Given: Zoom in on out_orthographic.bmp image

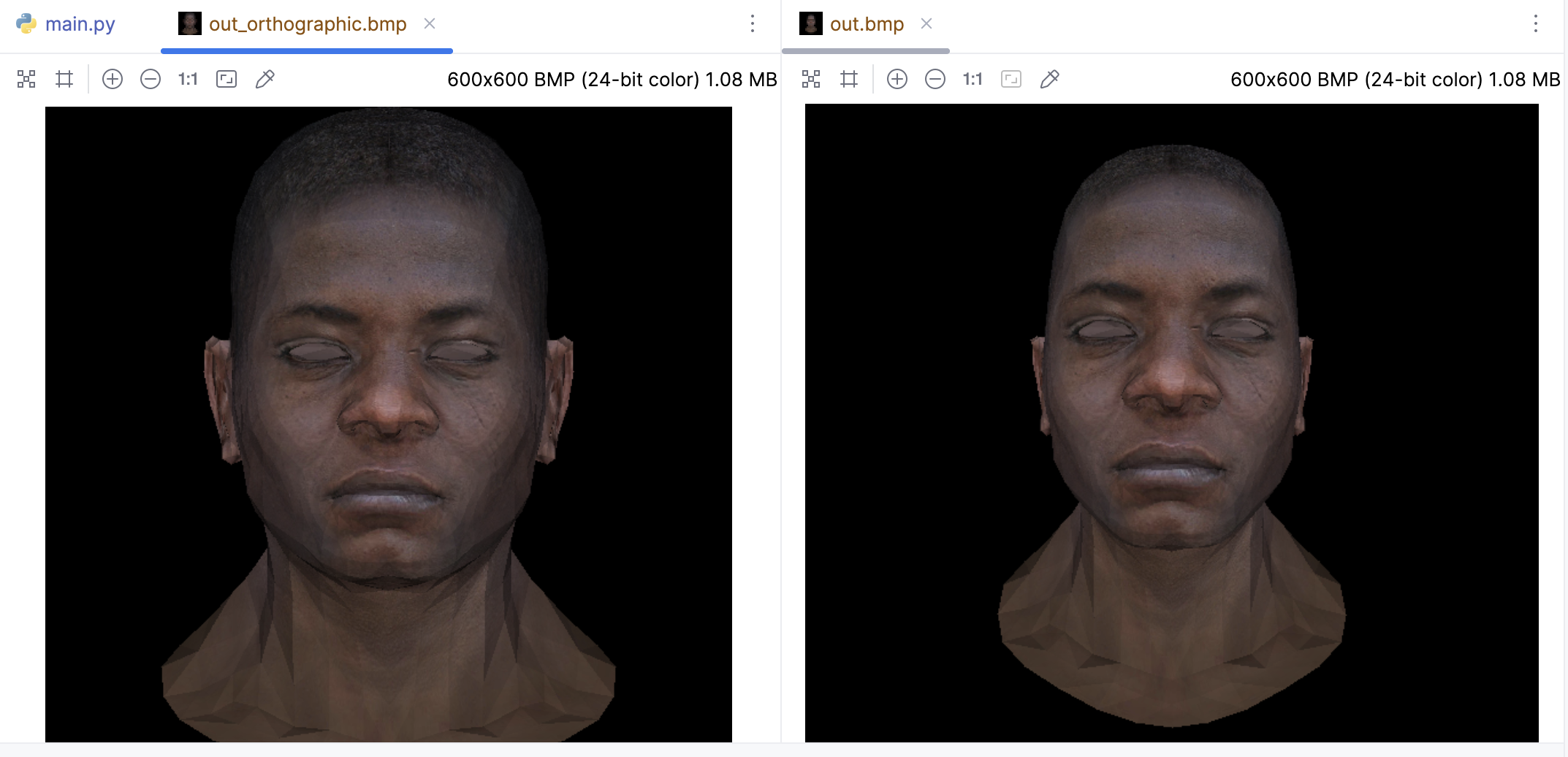Looking at the screenshot, I should click(x=113, y=79).
